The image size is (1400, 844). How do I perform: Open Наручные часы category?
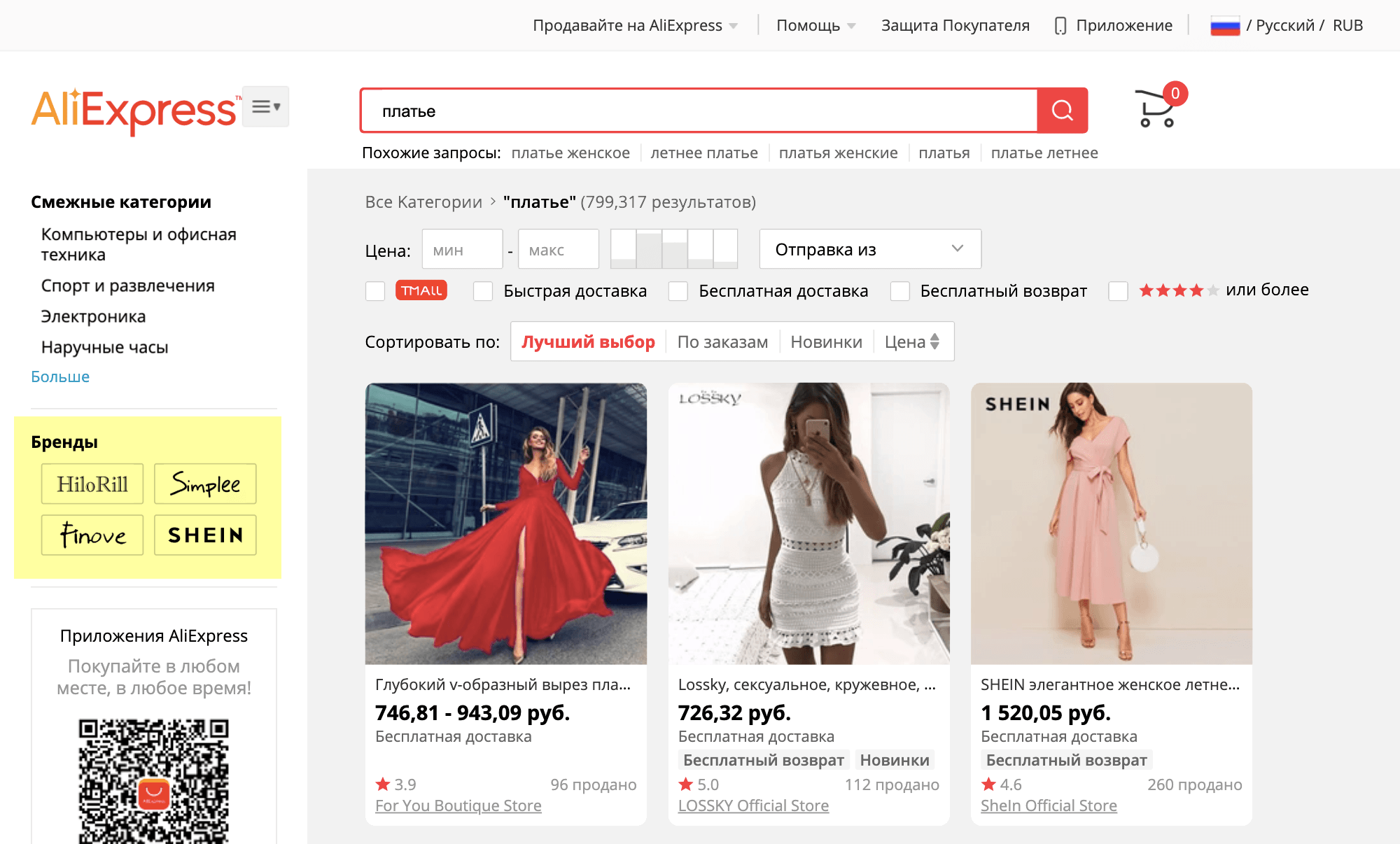(104, 347)
